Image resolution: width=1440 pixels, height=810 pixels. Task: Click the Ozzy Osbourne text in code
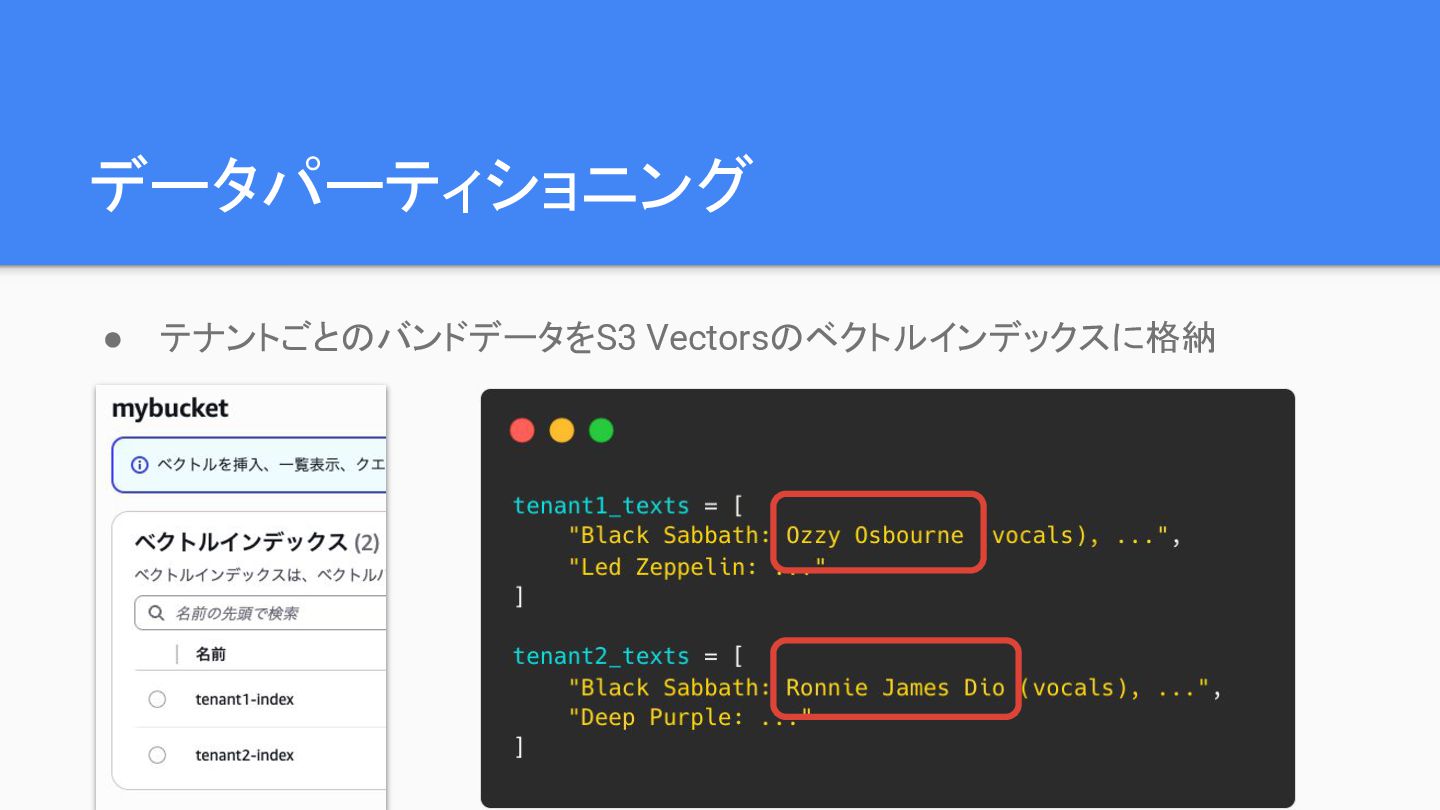[x=875, y=535]
